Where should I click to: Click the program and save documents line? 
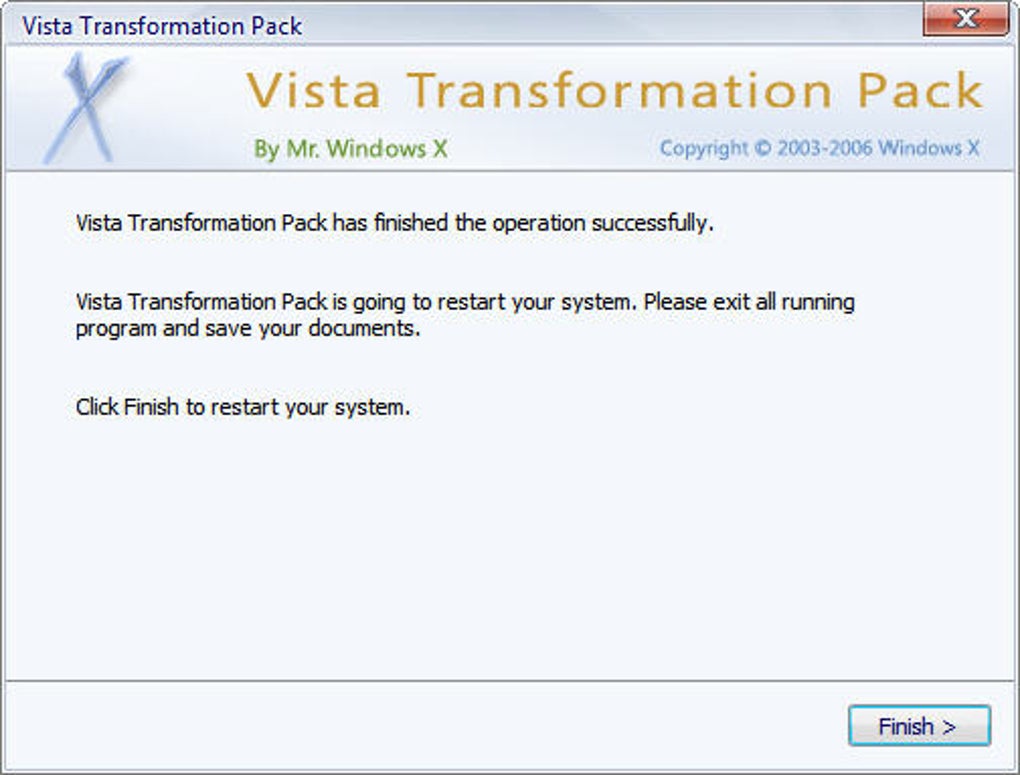(248, 329)
